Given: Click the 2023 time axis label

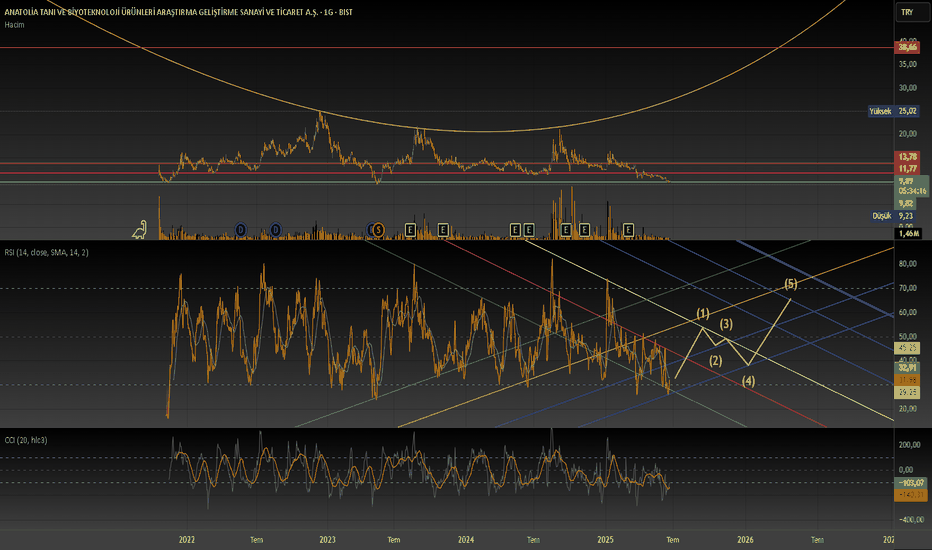Looking at the screenshot, I should tap(327, 540).
